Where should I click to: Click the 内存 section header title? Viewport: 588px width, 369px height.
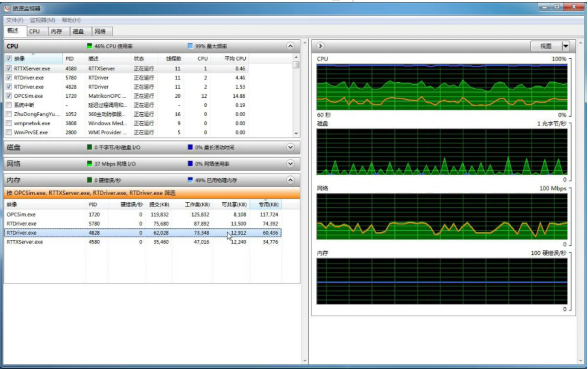(x=14, y=180)
